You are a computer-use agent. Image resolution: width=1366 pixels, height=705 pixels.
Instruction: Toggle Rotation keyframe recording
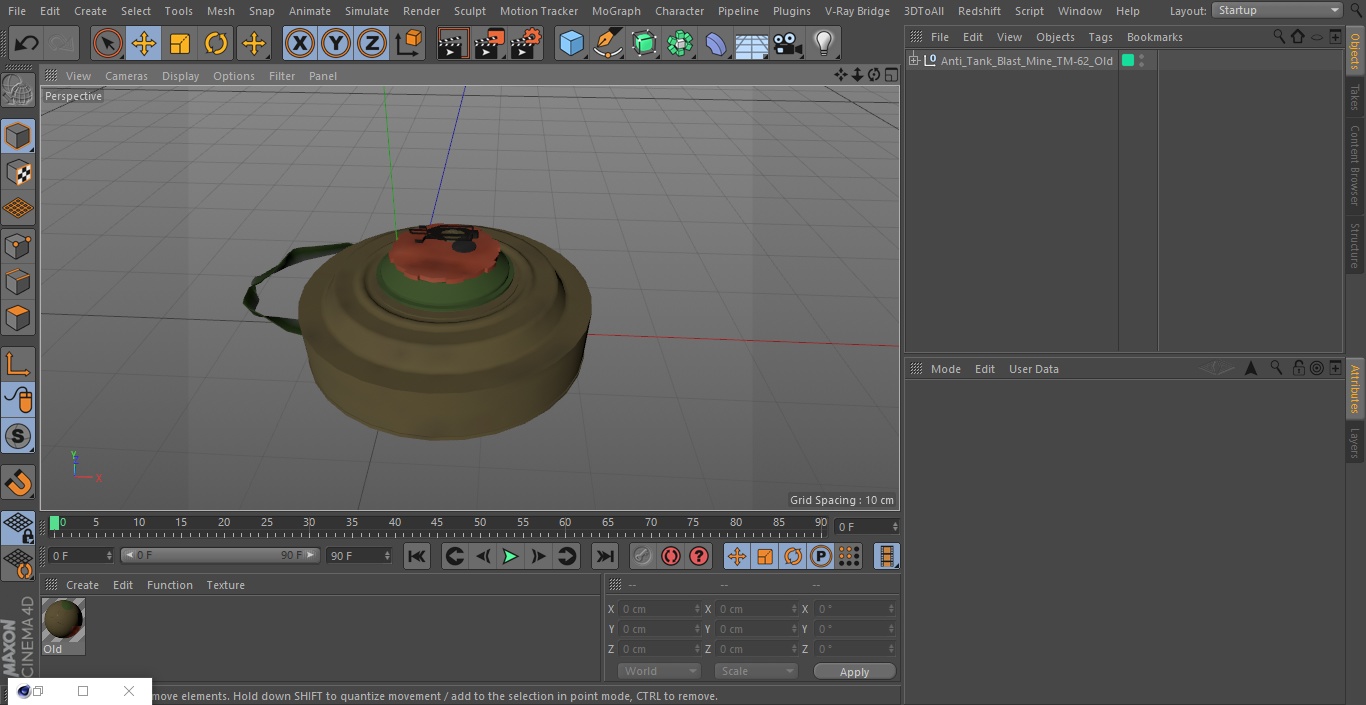click(793, 556)
